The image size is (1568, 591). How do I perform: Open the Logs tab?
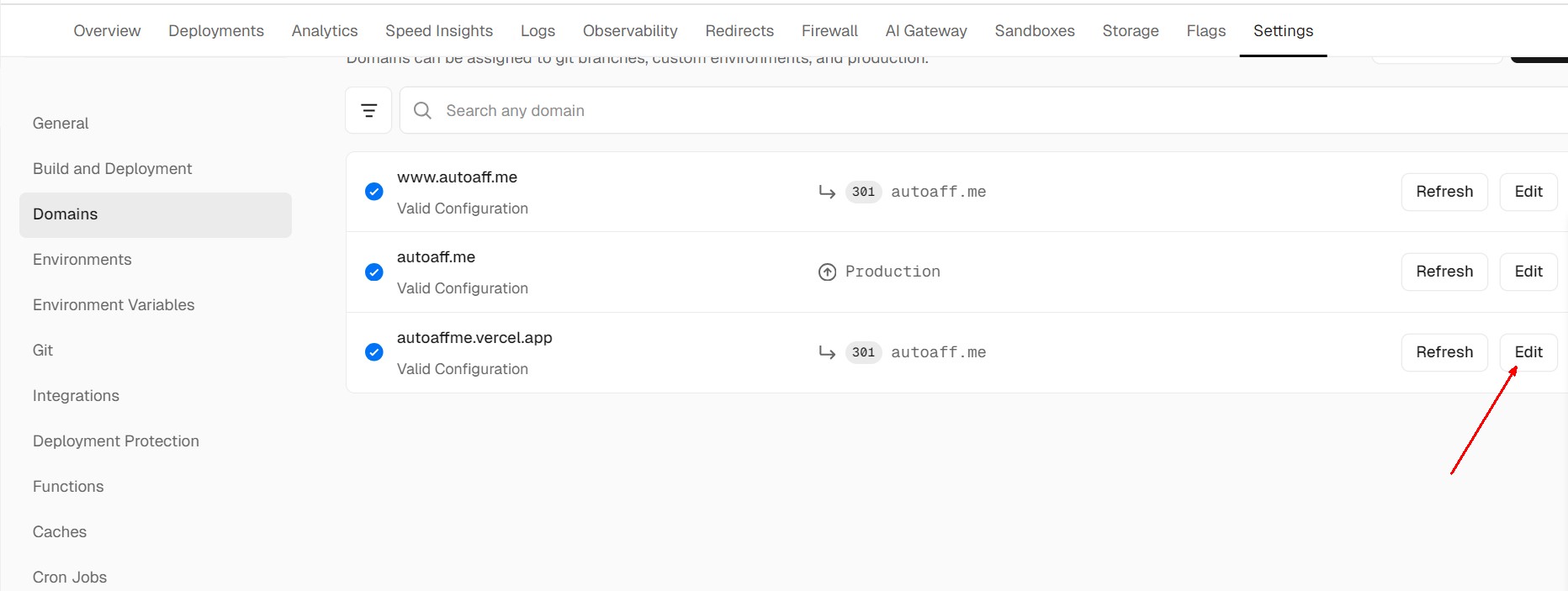[538, 31]
